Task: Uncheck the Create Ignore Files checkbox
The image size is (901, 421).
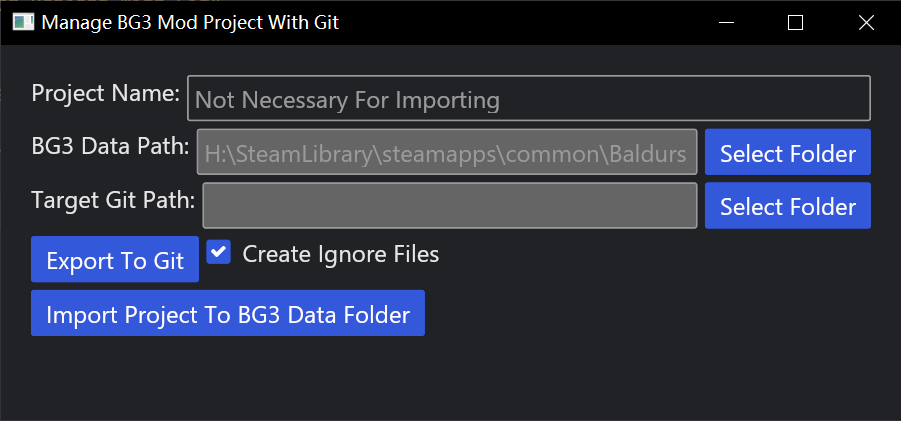Action: (x=218, y=252)
